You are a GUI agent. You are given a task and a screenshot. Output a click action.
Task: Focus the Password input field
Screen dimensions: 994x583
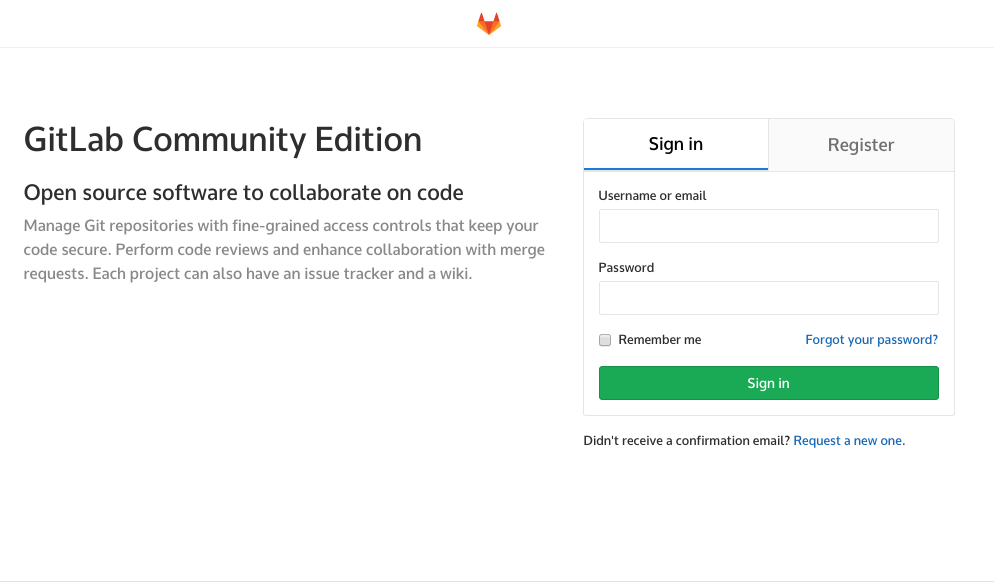click(x=768, y=298)
